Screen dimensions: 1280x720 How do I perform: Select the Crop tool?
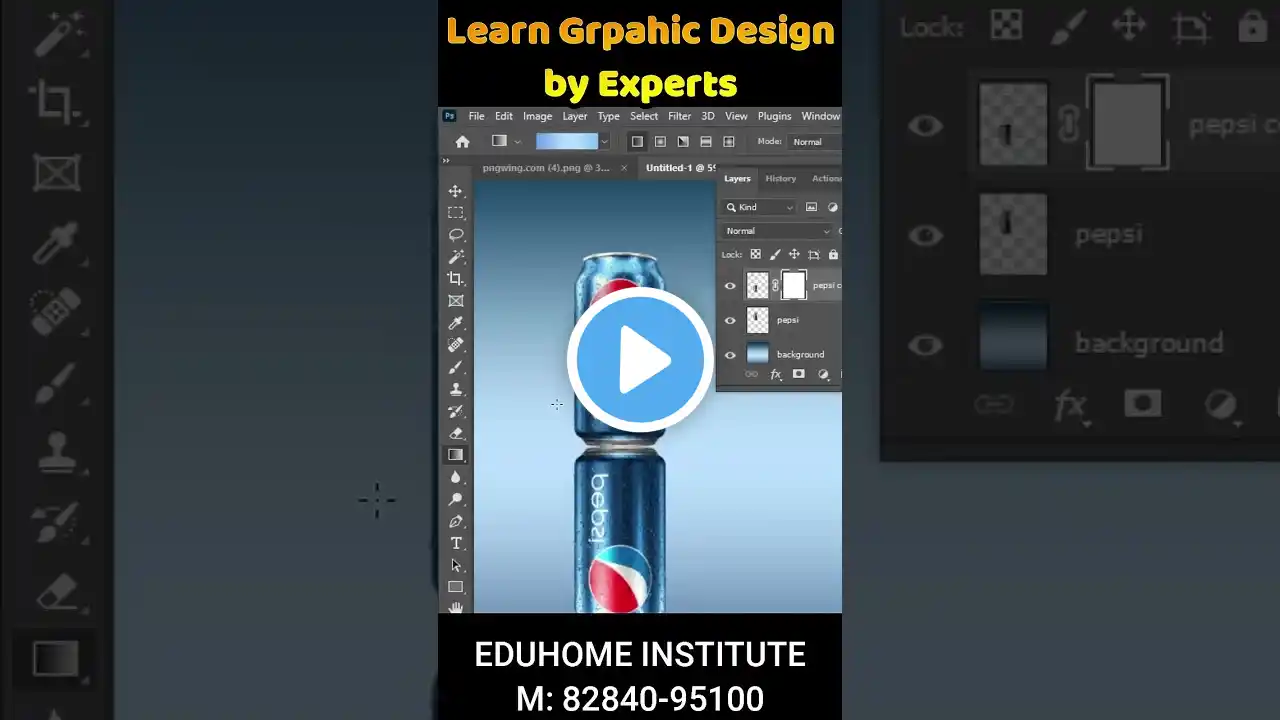click(456, 279)
